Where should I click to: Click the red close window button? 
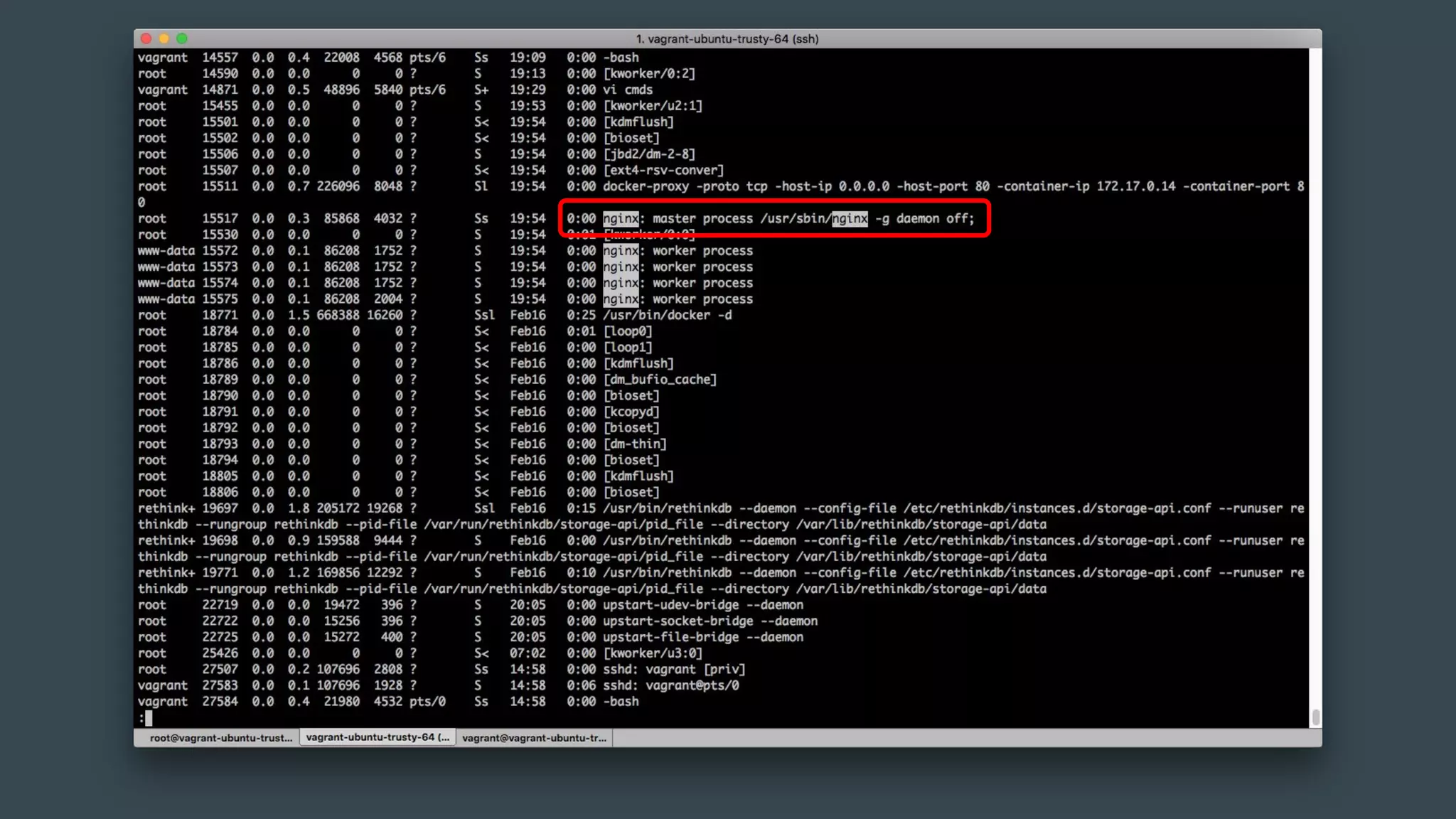point(146,38)
